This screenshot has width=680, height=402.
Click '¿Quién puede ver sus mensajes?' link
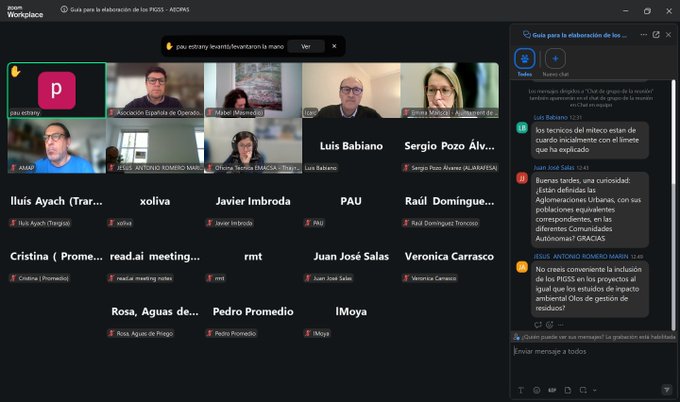pos(560,337)
